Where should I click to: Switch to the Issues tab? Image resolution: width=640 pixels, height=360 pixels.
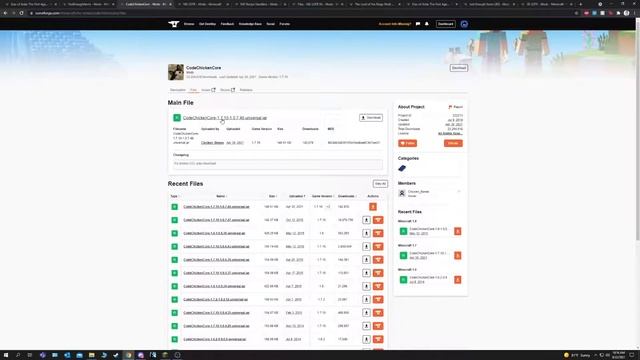[208, 90]
